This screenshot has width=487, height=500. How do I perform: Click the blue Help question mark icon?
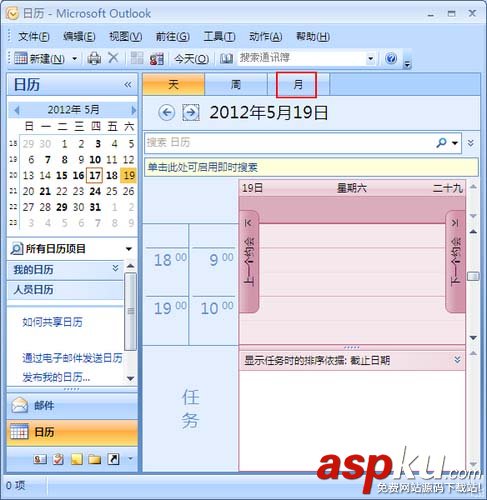click(391, 58)
